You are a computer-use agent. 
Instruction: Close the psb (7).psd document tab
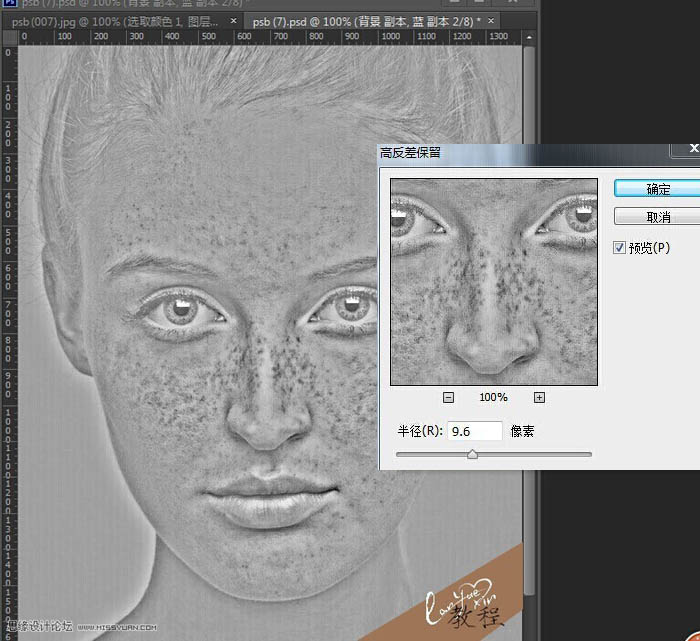tap(491, 21)
